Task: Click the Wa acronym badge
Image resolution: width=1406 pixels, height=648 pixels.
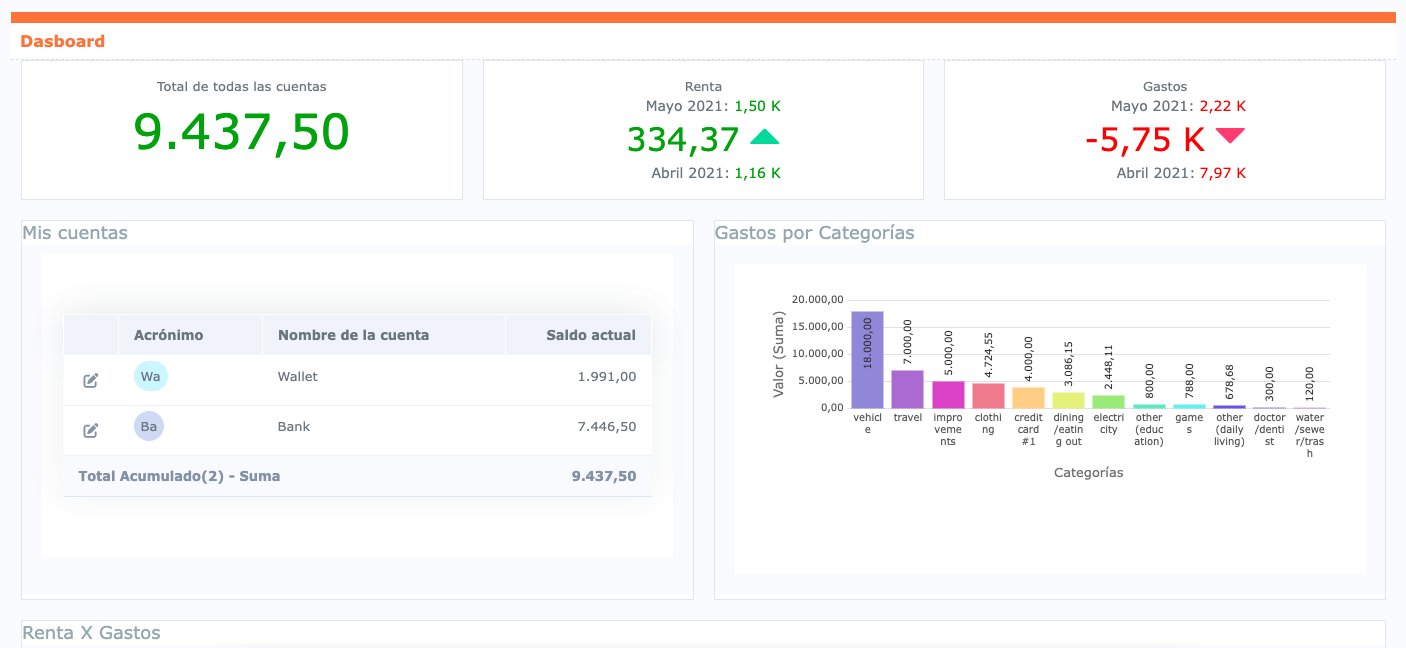Action: 150,377
